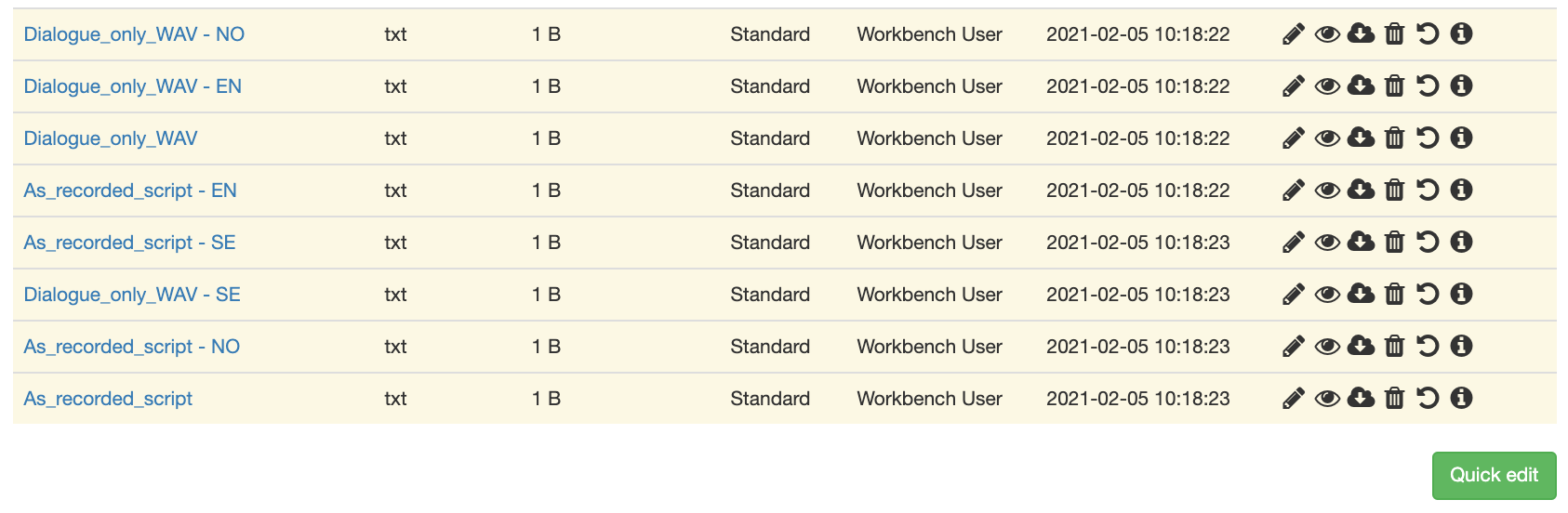This screenshot has width=1568, height=513.
Task: Delete Dialogue_only_WAV - NO via trash icon
Action: 1394,33
